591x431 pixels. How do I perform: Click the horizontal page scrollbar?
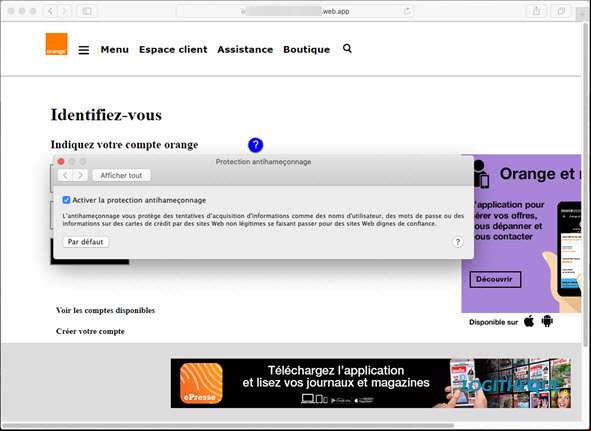click(228, 426)
